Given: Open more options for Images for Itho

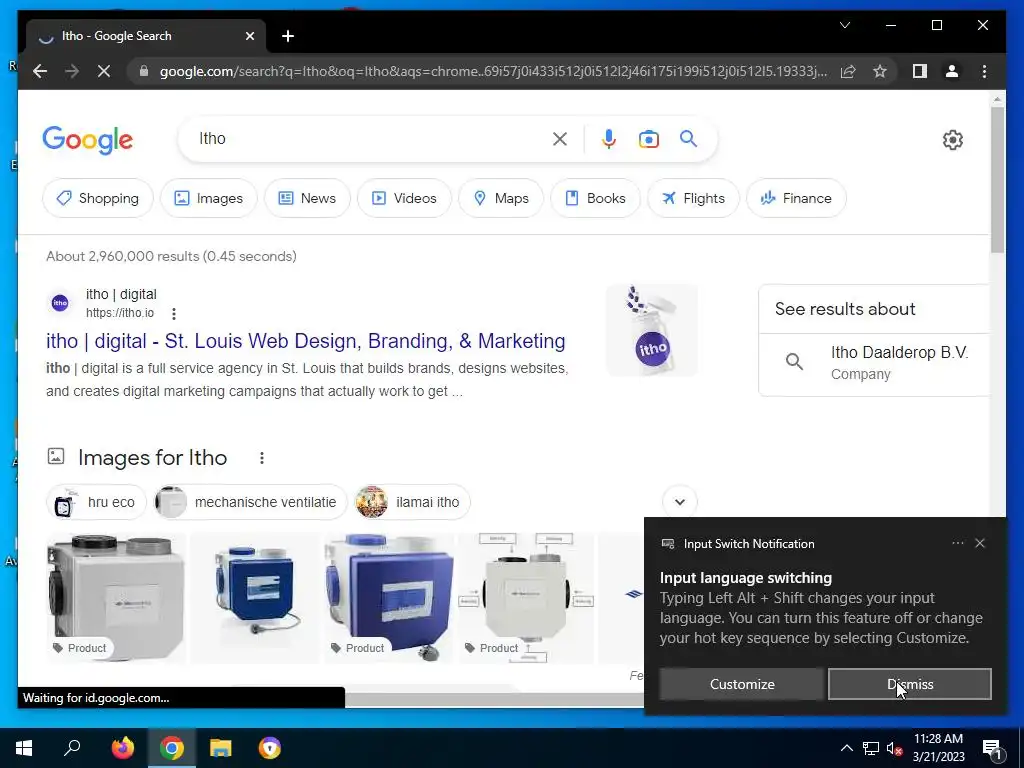Looking at the screenshot, I should 262,458.
